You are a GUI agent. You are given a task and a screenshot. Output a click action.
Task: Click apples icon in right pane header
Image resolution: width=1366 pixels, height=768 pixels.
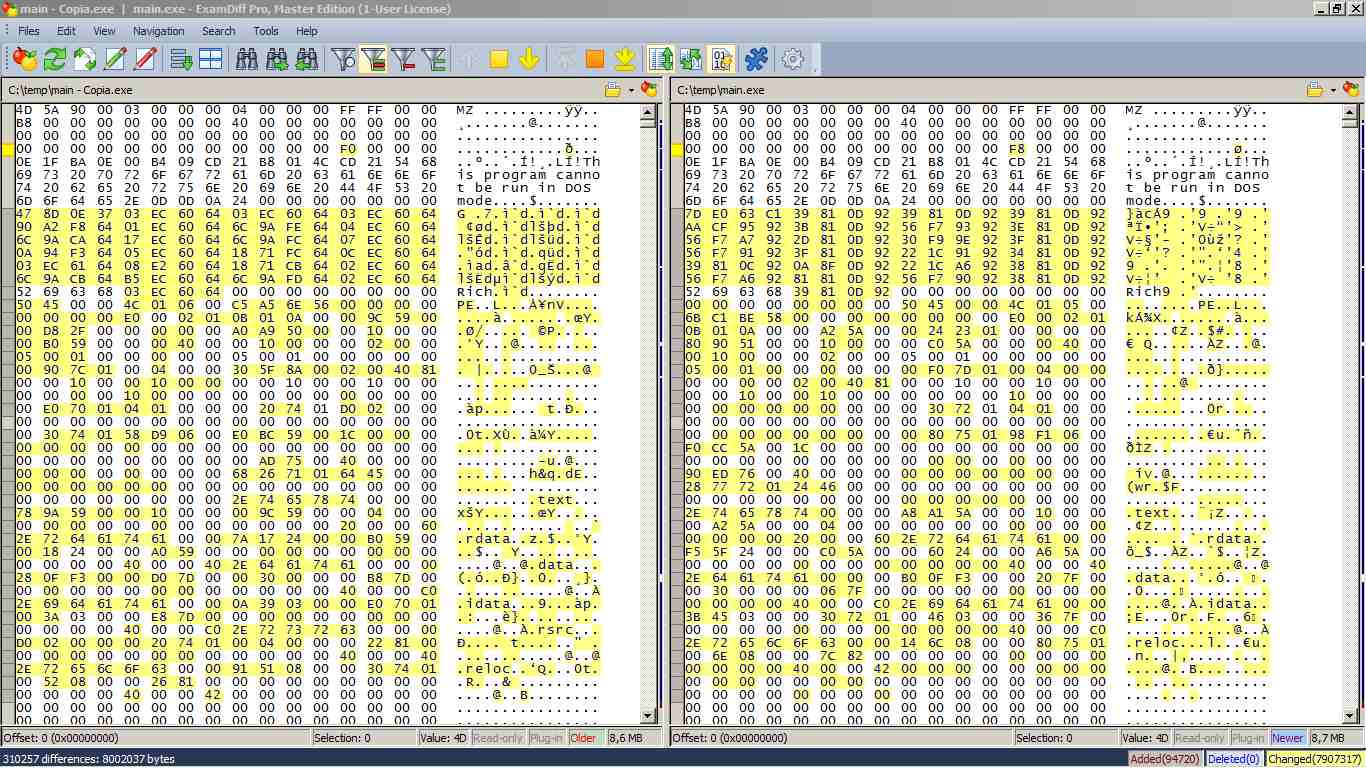click(x=1351, y=90)
